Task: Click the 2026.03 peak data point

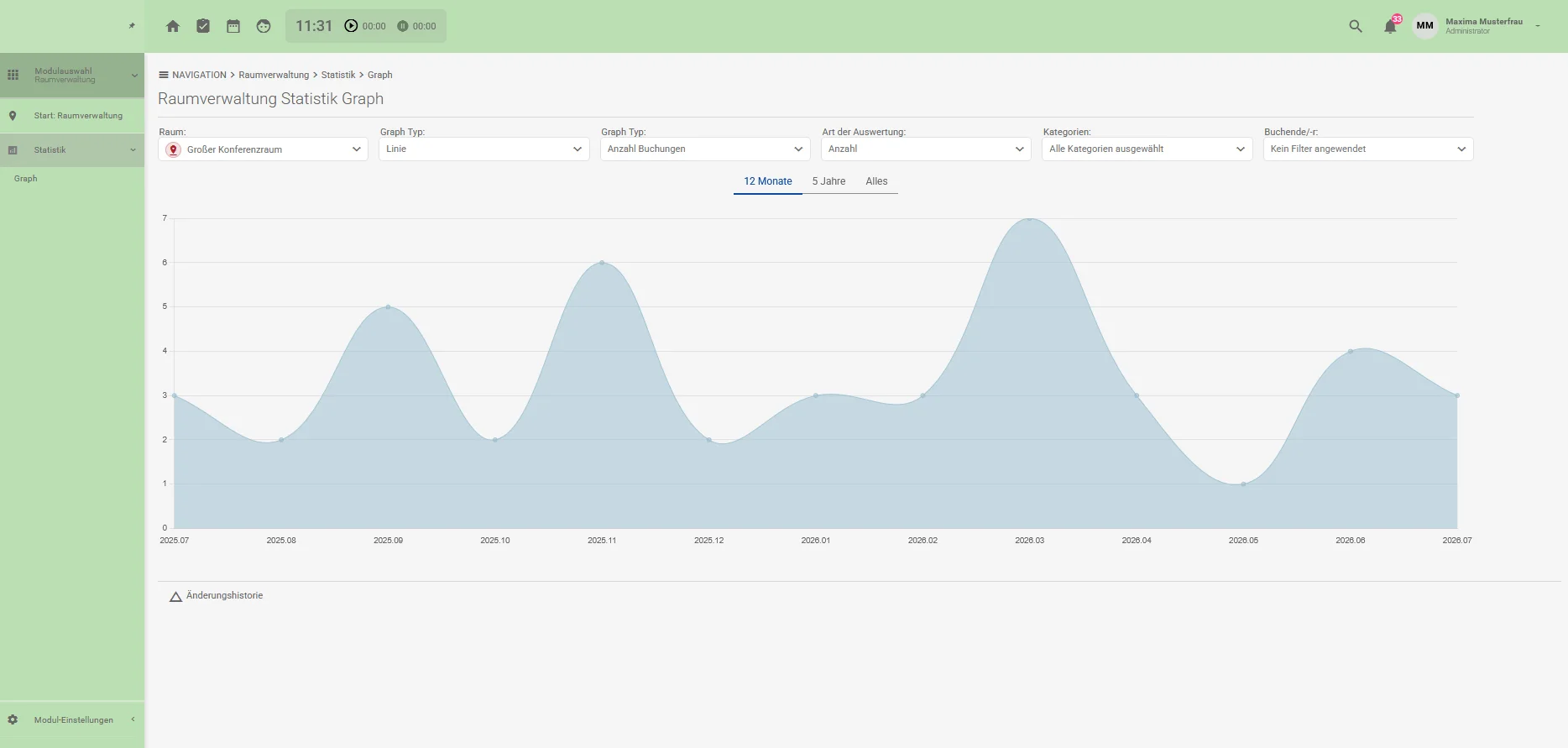Action: [x=1030, y=219]
